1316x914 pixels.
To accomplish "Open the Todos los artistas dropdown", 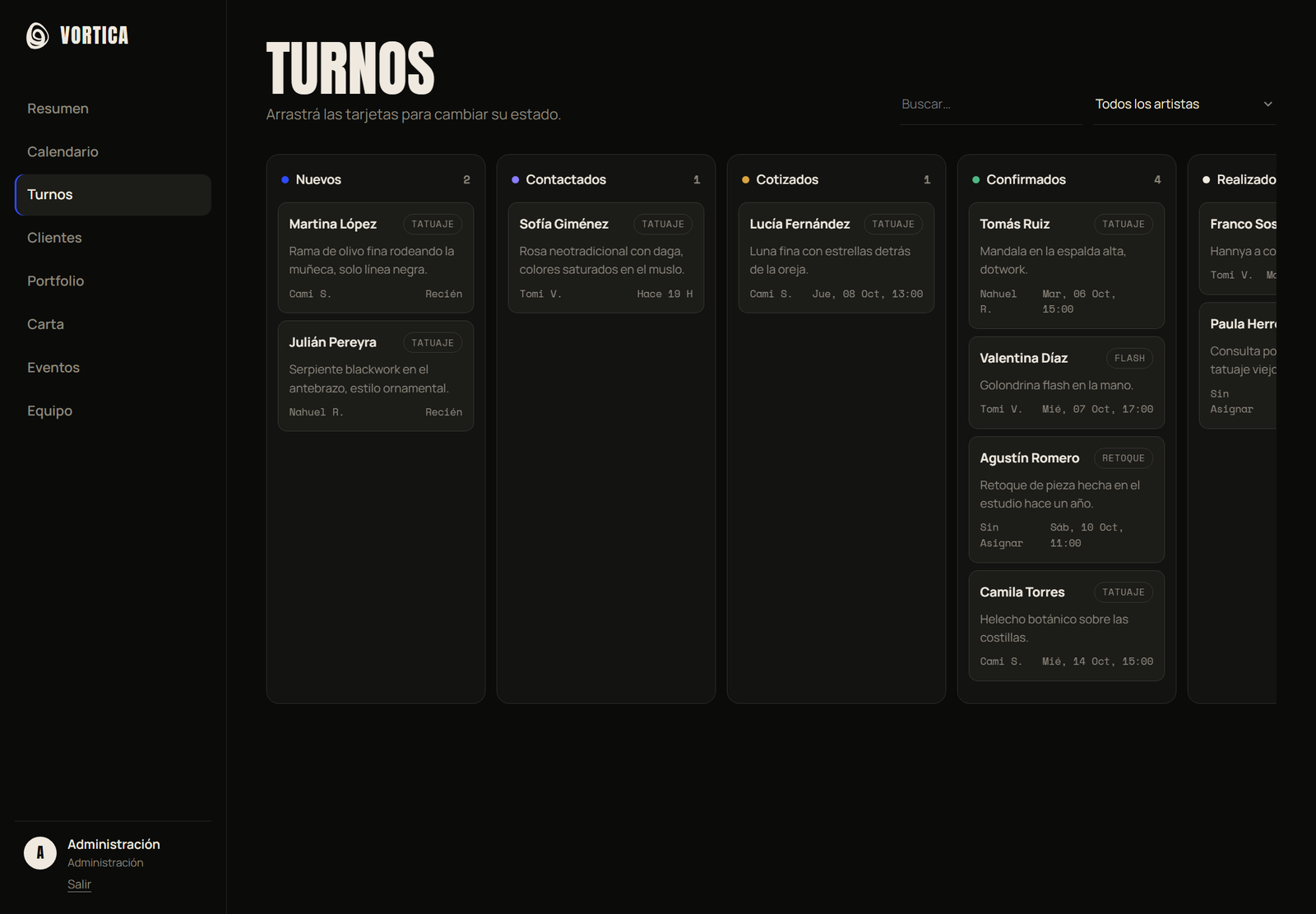I will click(1184, 104).
